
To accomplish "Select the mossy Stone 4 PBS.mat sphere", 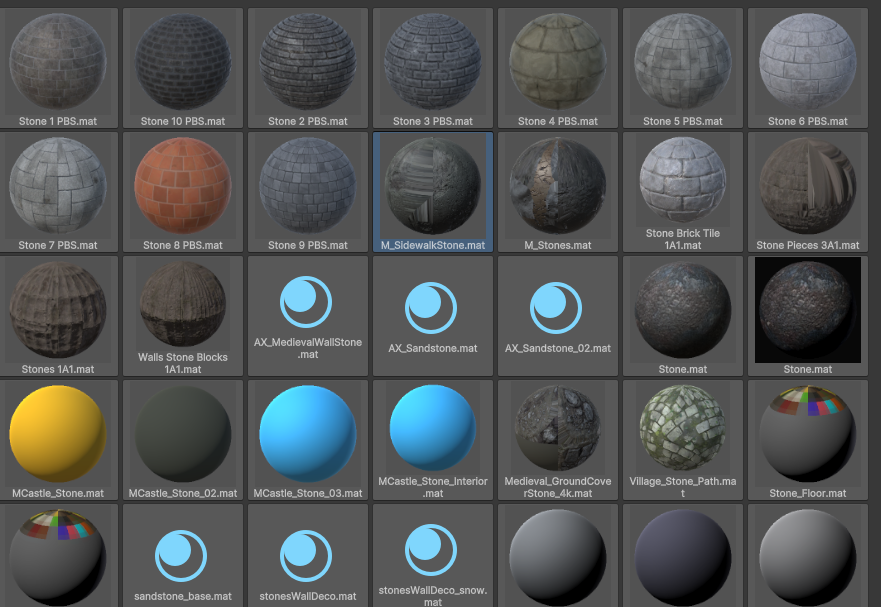I will [558, 62].
